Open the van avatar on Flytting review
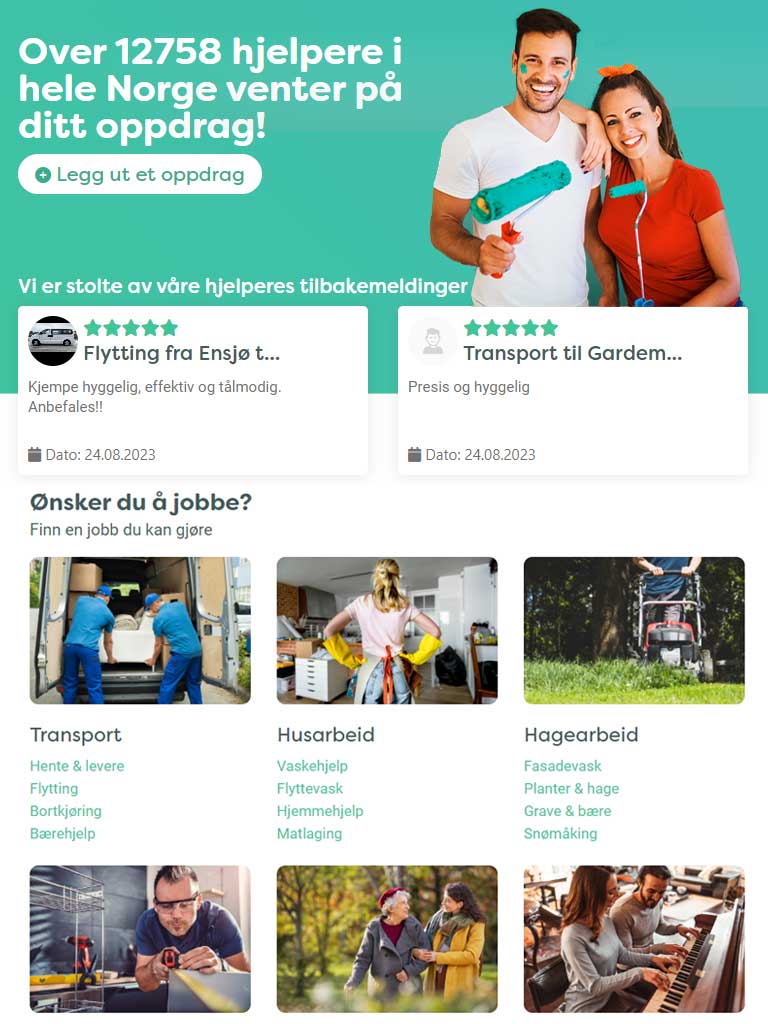The width and height of the screenshot is (768, 1024). (x=53, y=341)
